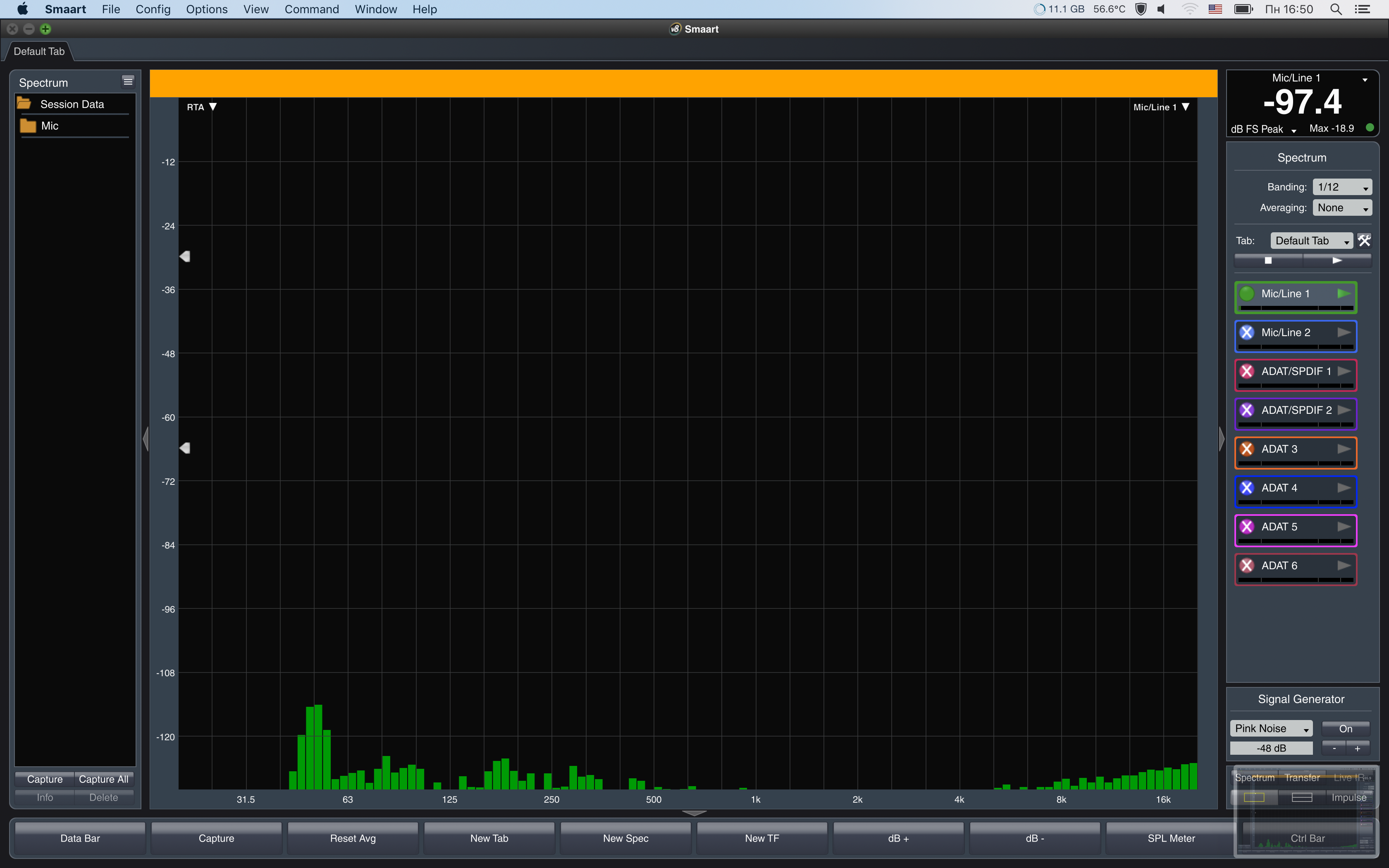Open the RTA graph type dropdown
This screenshot has height=868, width=1389.
[201, 107]
